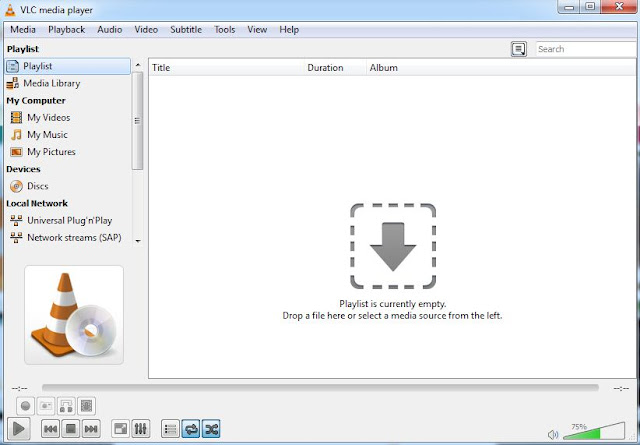Screen dimensions: 640x445
Task: Toggle random shuffle playback
Action: [211, 429]
